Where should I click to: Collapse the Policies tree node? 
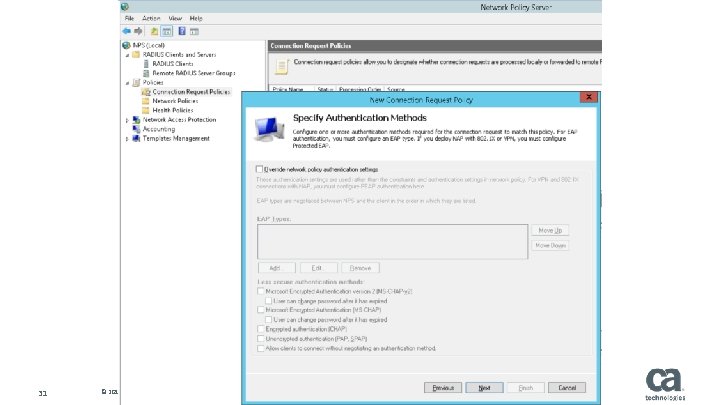pos(127,83)
